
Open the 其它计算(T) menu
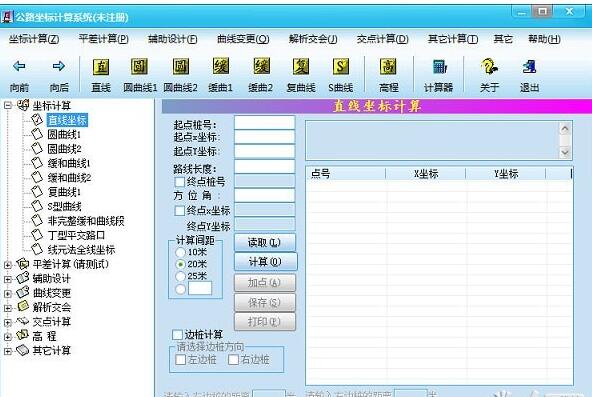click(x=453, y=39)
